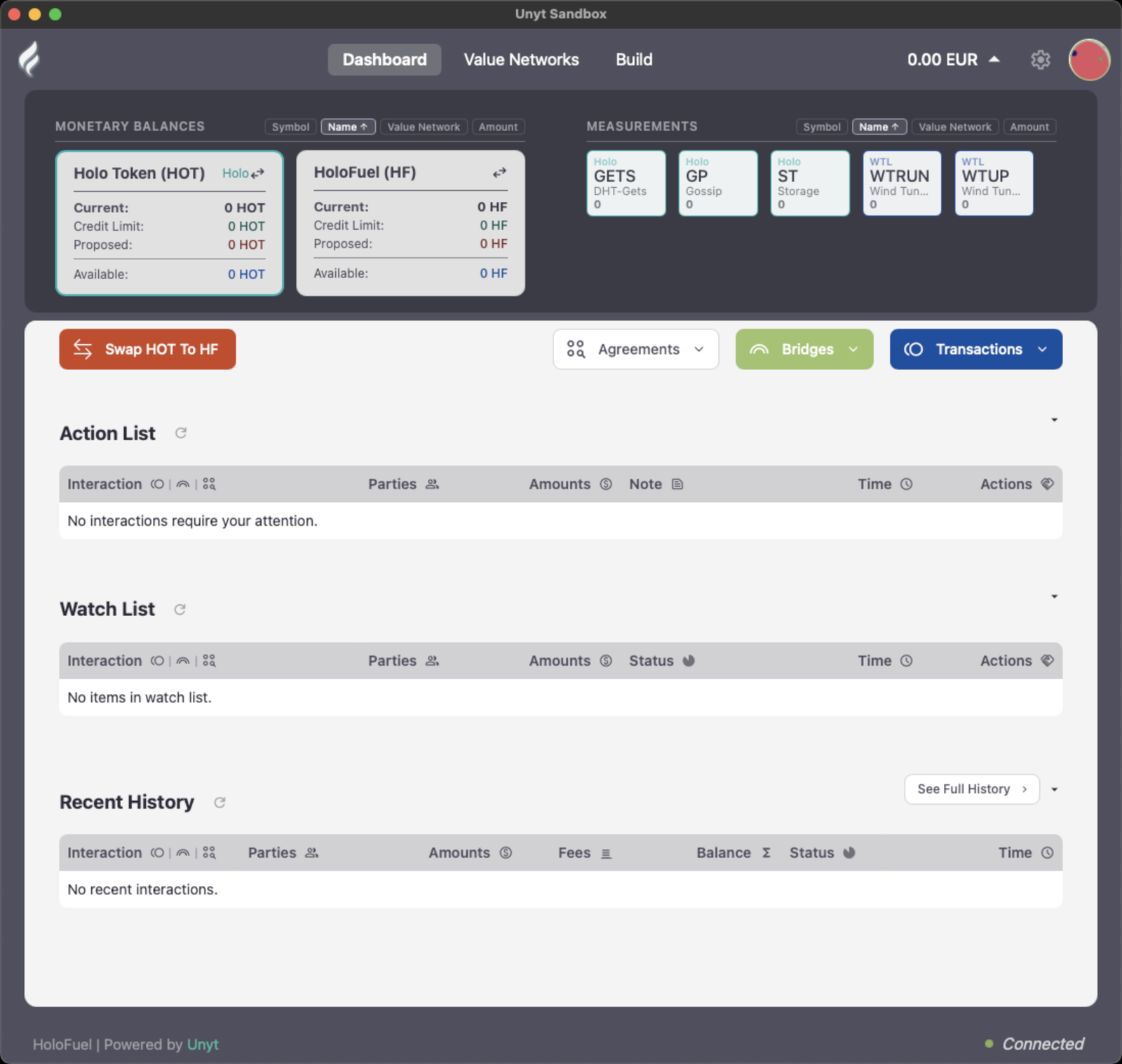Select the GETS DHT-Gets measurement card
This screenshot has width=1122, height=1064.
click(x=626, y=184)
